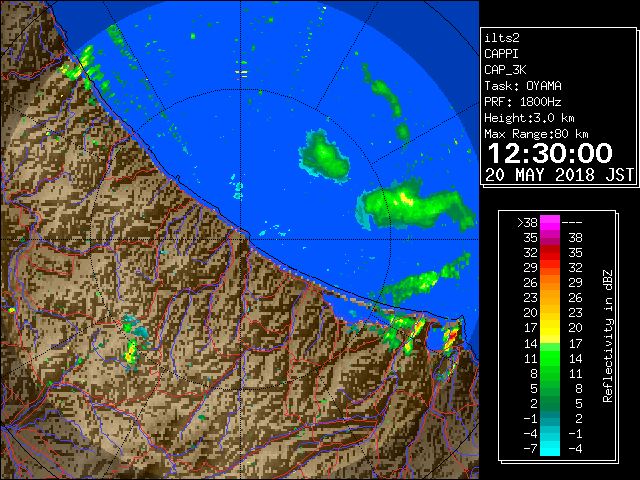Screen dimensions: 640x480
Task: Click the '20 MAY 2018 JST' date
Action: tap(560, 175)
